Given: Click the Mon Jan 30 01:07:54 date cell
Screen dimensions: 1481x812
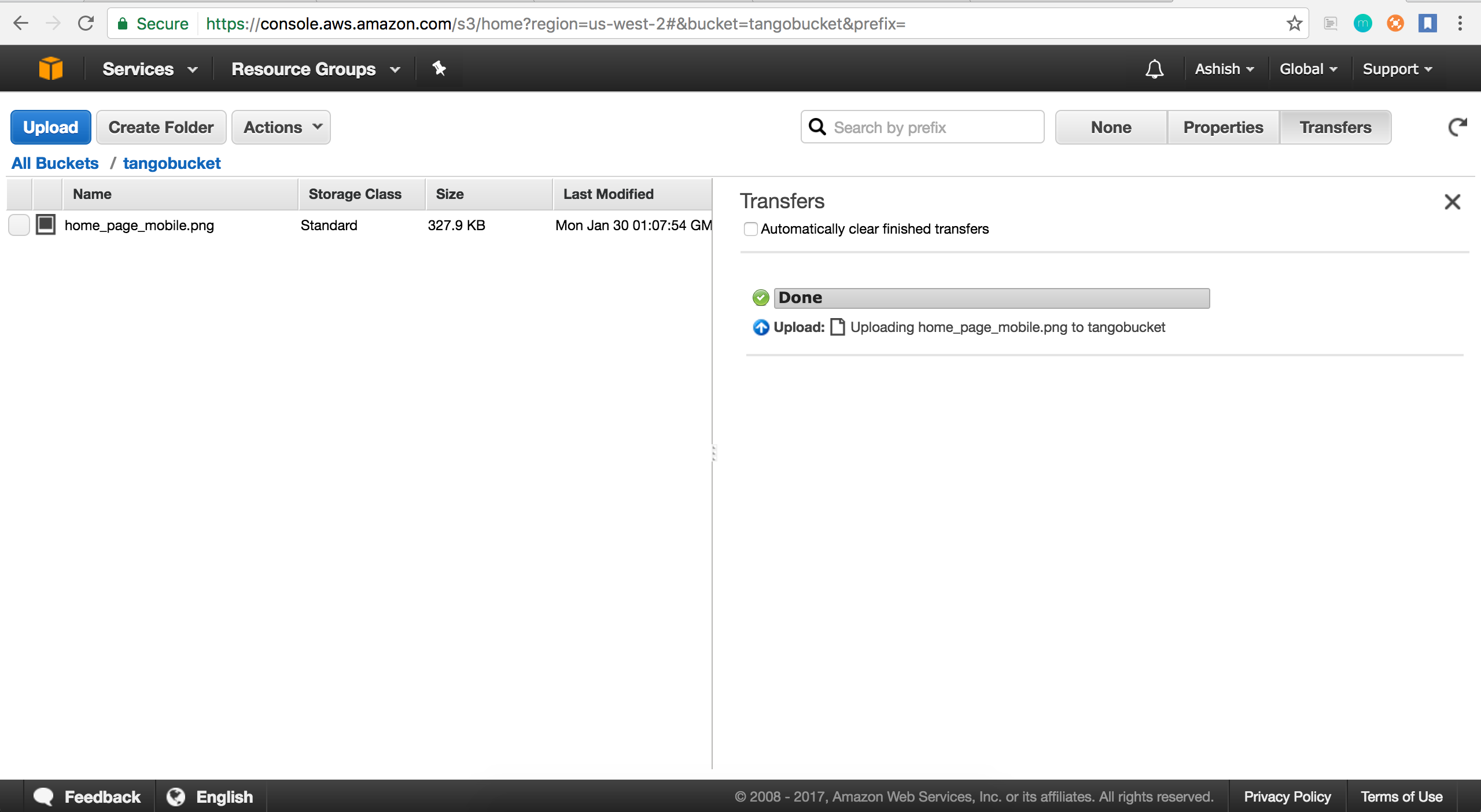Looking at the screenshot, I should (x=633, y=226).
